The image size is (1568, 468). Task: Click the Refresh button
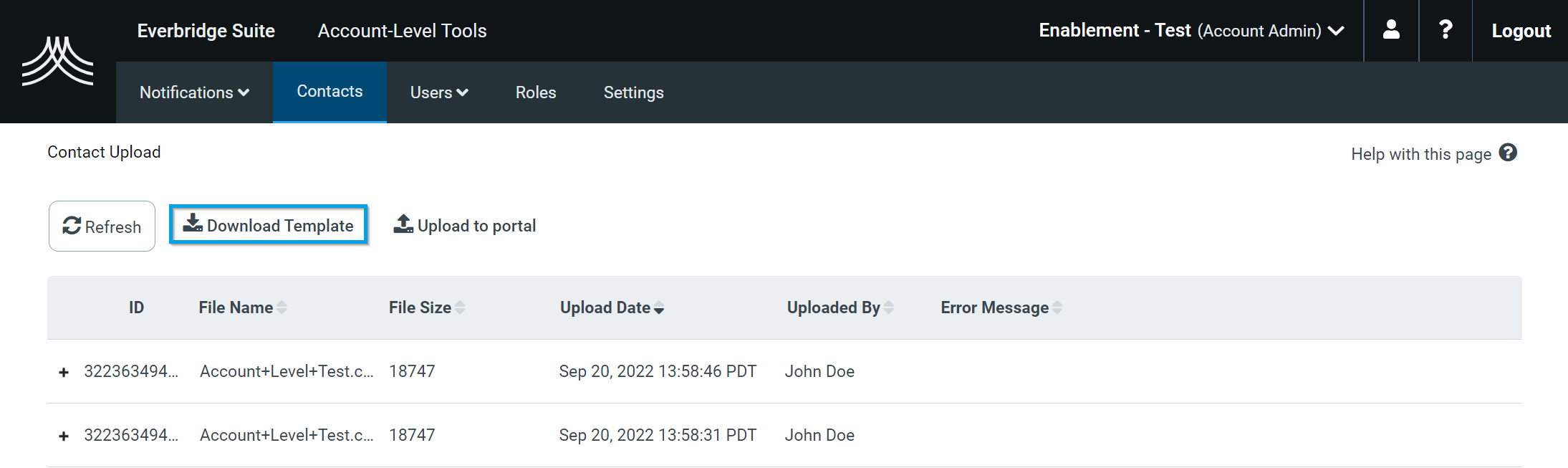pos(102,226)
